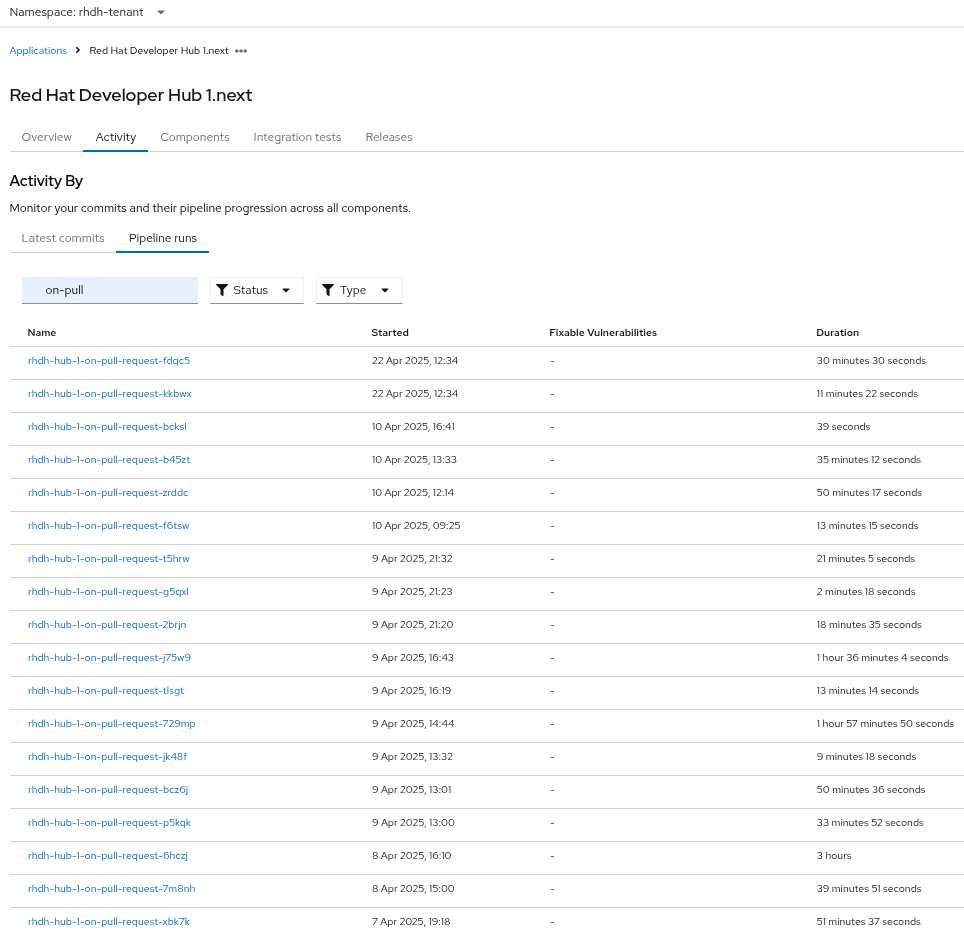Select the Pipeline runs sub-tab
The height and width of the screenshot is (935, 964).
(162, 238)
